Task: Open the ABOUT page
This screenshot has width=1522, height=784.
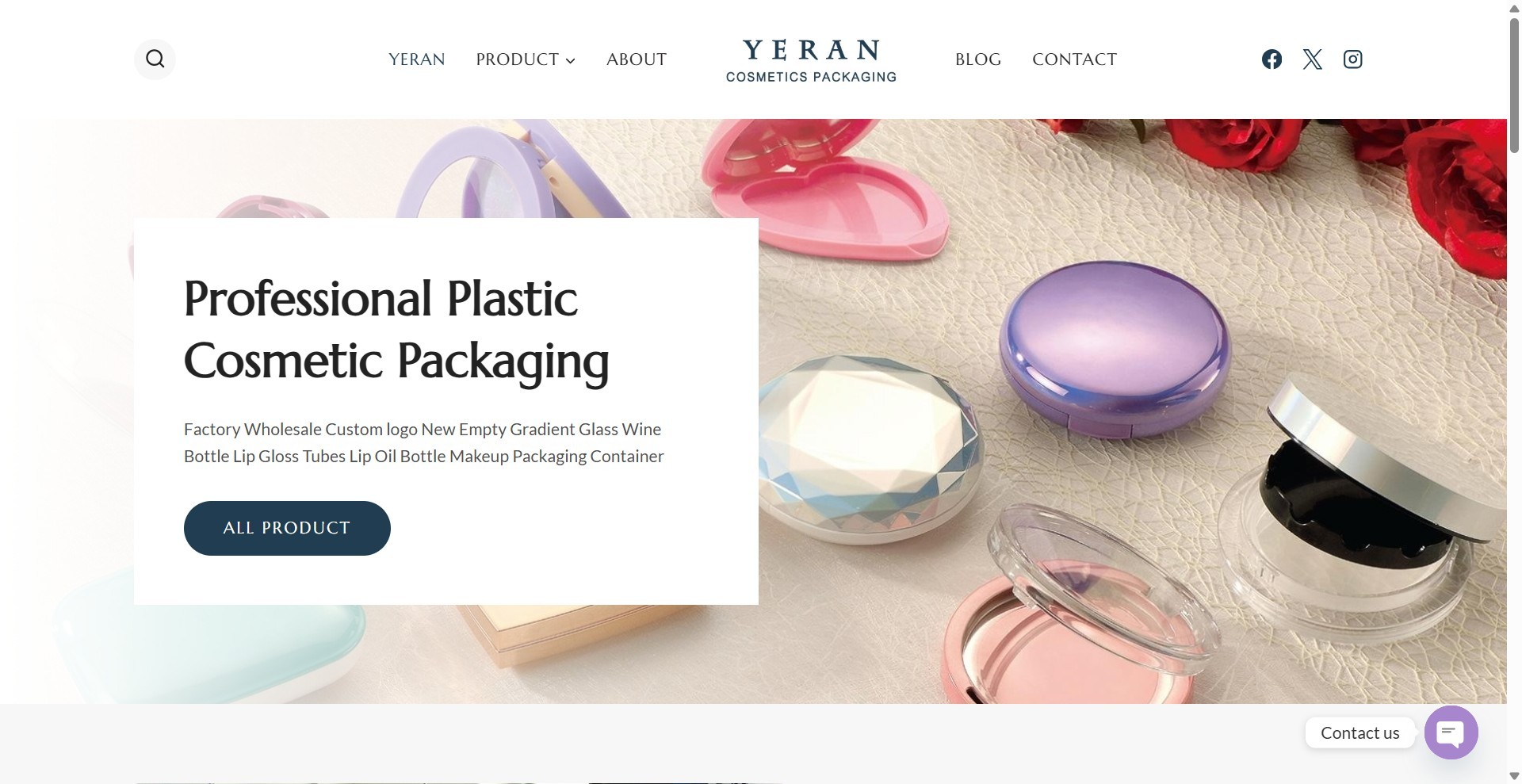Action: coord(637,59)
